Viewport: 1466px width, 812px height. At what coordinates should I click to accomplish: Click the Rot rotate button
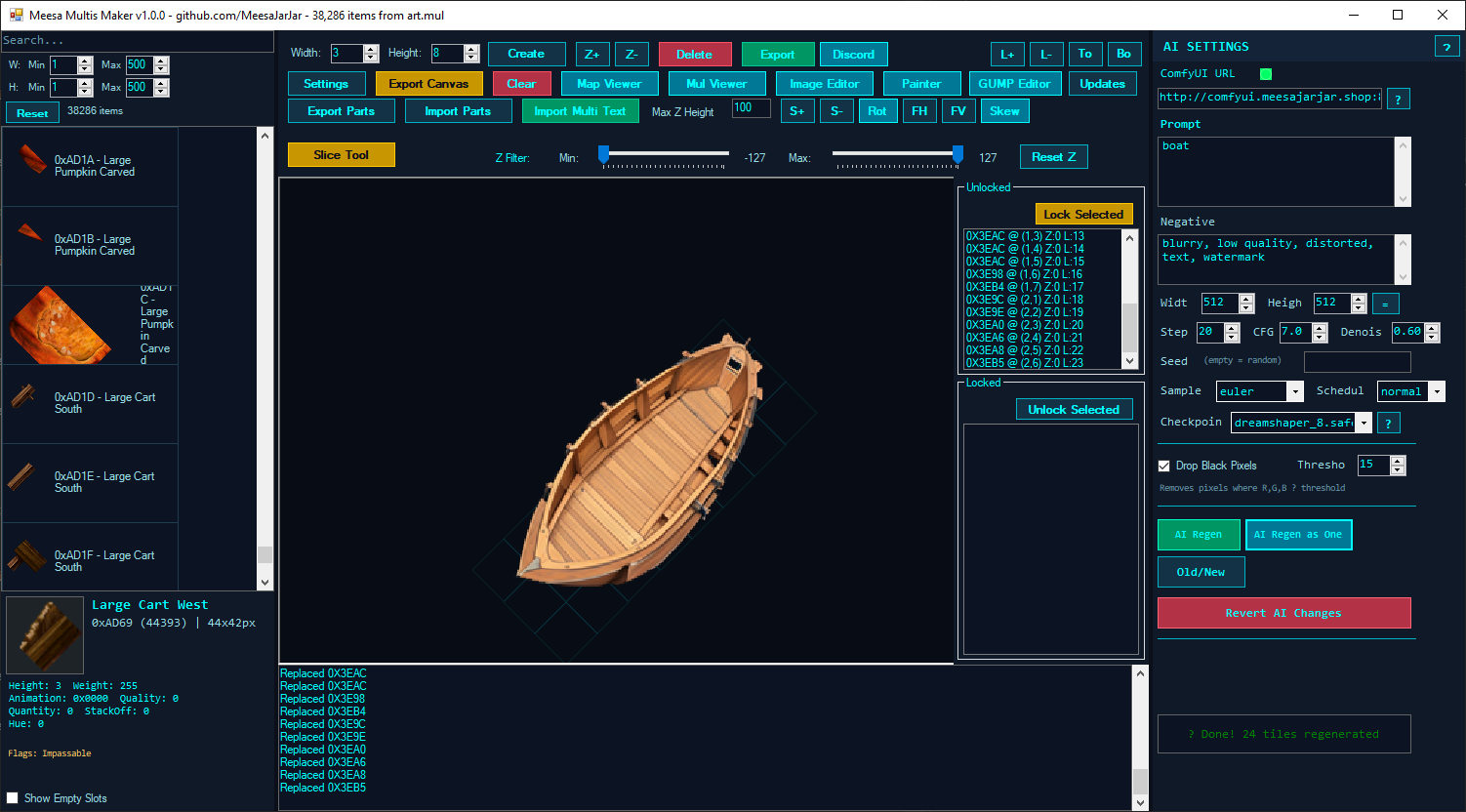point(877,111)
